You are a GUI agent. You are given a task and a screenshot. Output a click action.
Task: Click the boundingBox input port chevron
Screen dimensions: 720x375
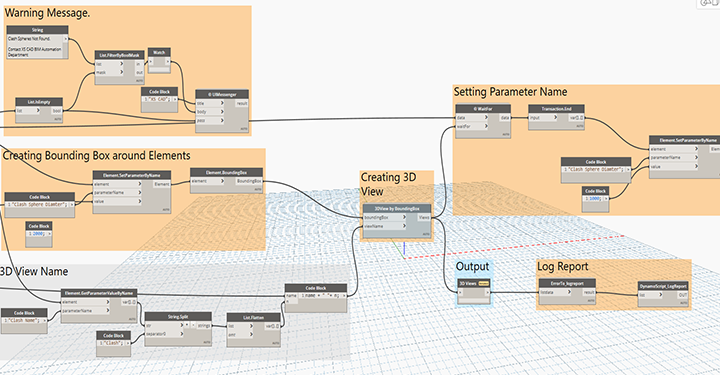(x=404, y=217)
